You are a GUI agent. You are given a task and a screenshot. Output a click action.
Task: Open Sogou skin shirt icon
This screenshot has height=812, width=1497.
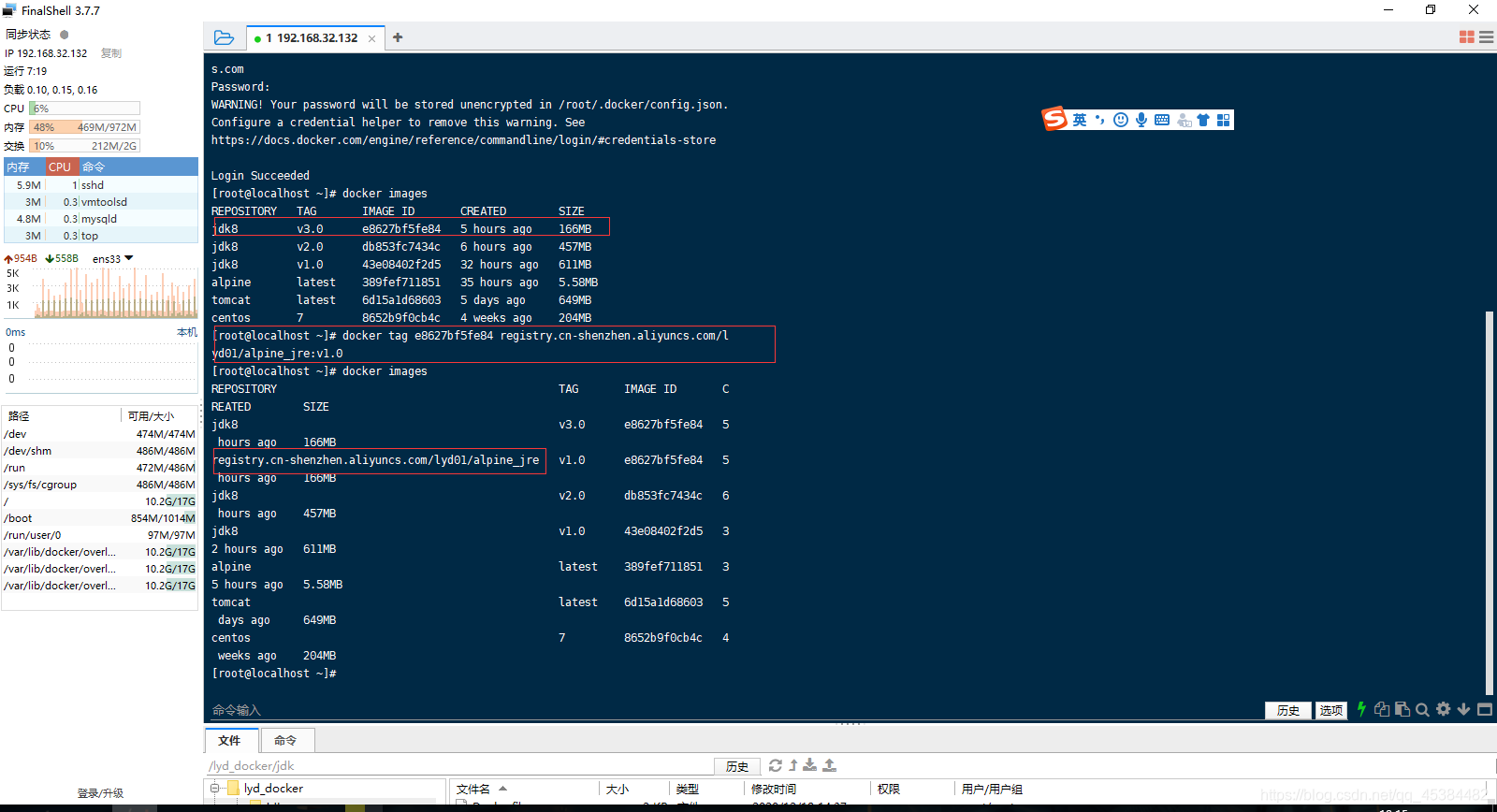coord(1203,120)
